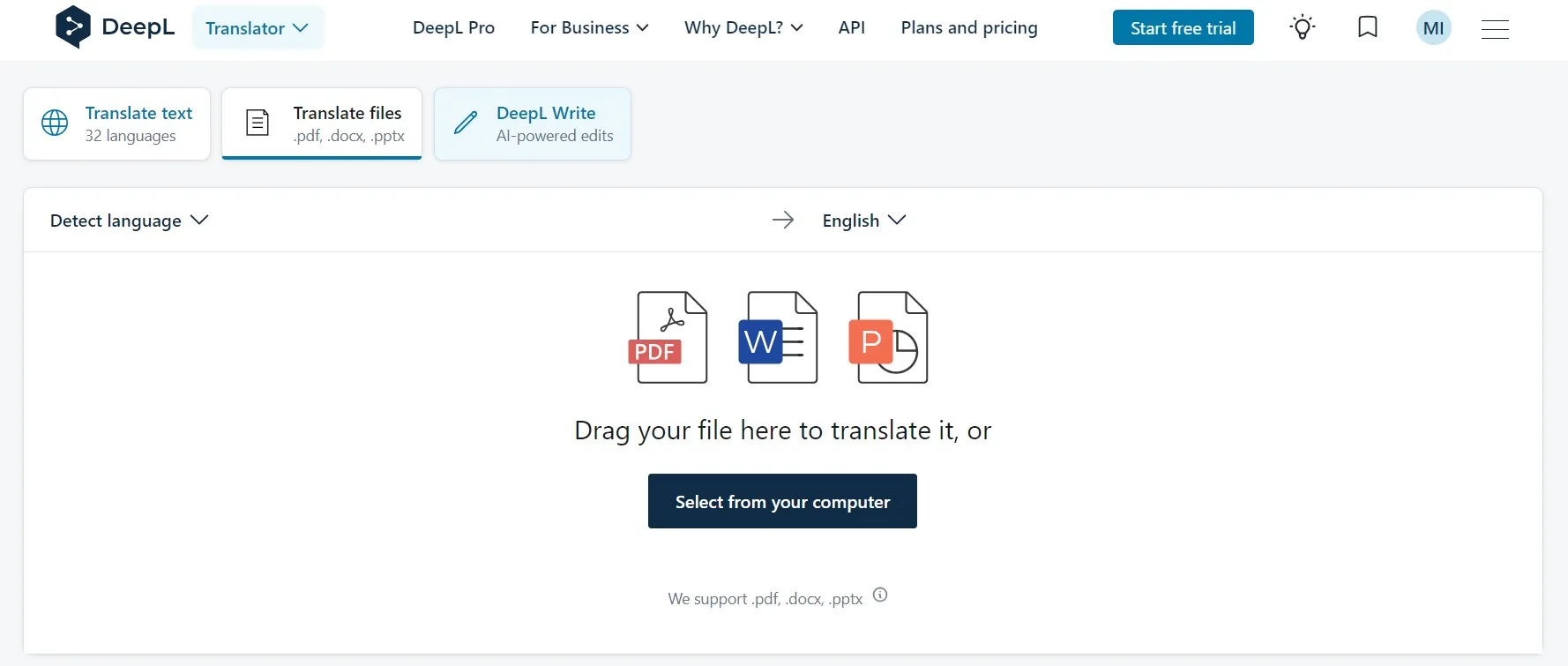The image size is (1568, 666).
Task: Open the Plans and pricing link
Action: tap(968, 28)
